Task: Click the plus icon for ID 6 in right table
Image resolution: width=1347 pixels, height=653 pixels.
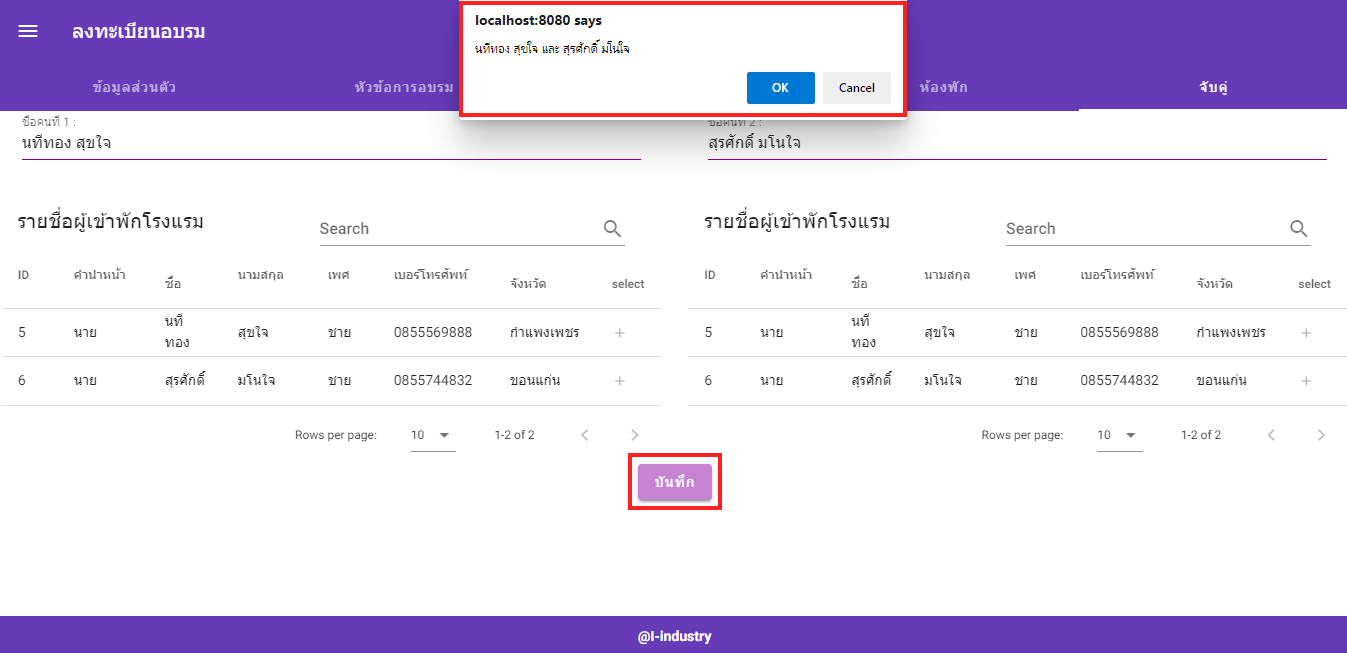Action: tap(1306, 380)
